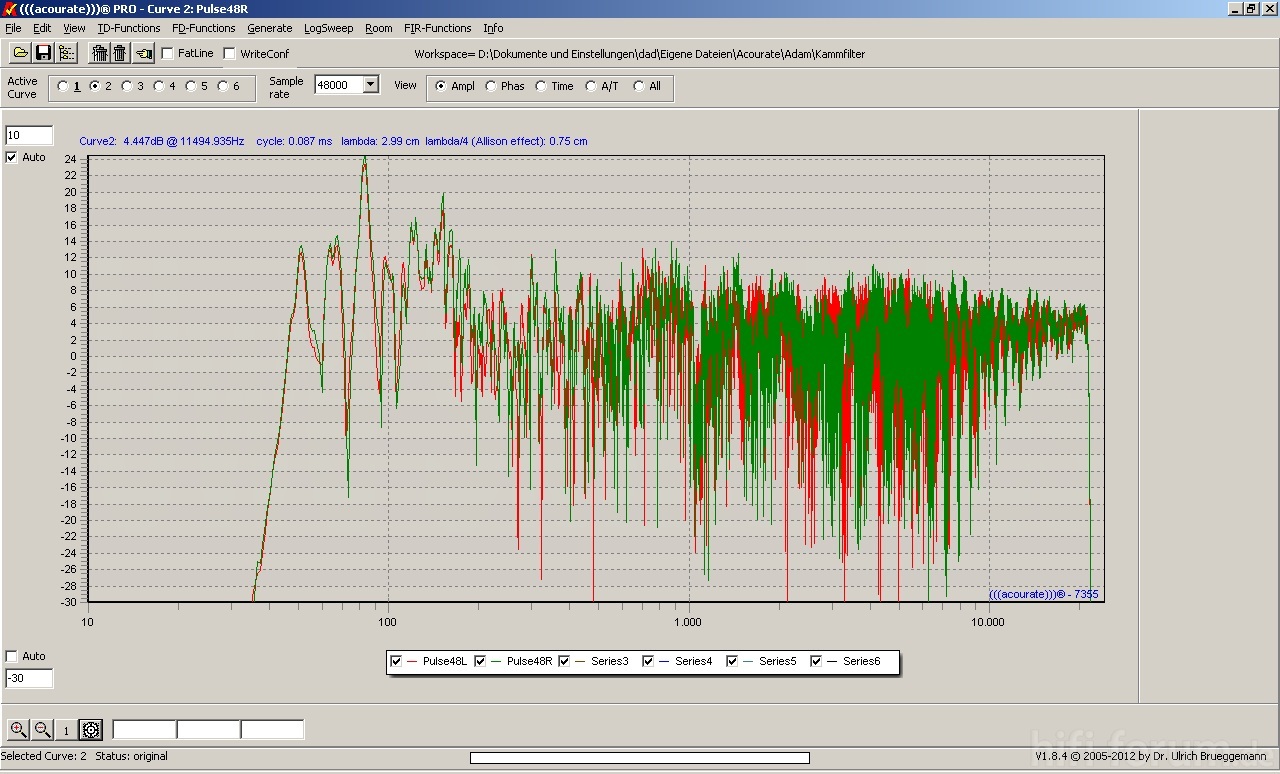1280x774 pixels.
Task: Click the gear icon beside zoom buttons
Action: click(x=91, y=730)
